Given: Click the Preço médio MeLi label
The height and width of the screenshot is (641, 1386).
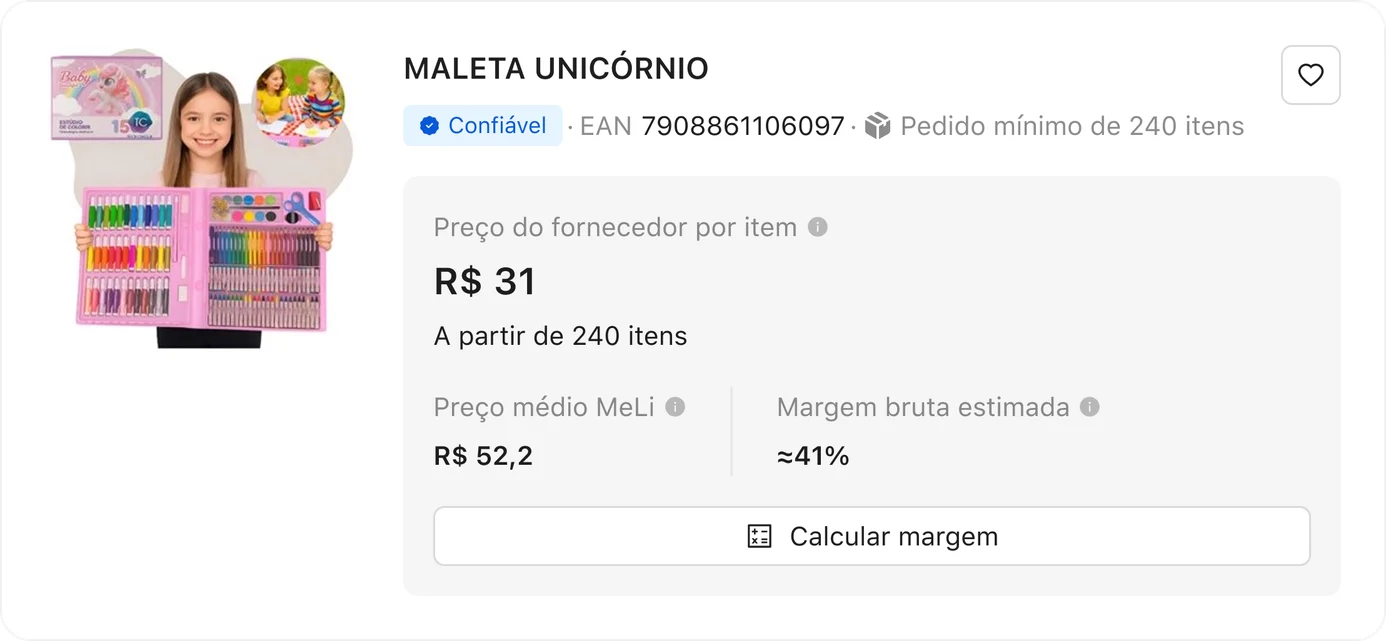Looking at the screenshot, I should point(544,407).
